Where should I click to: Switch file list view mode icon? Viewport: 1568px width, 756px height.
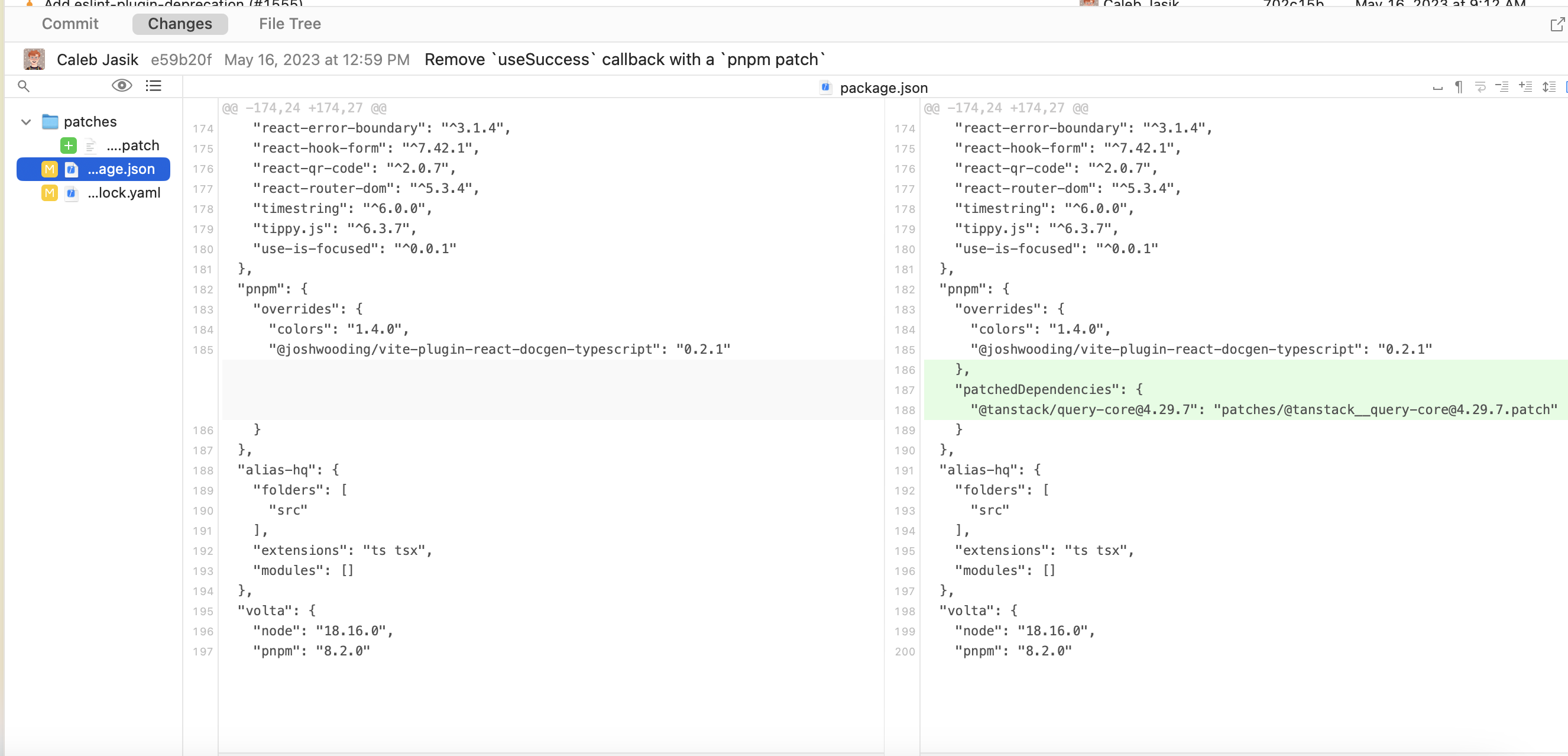[x=153, y=86]
